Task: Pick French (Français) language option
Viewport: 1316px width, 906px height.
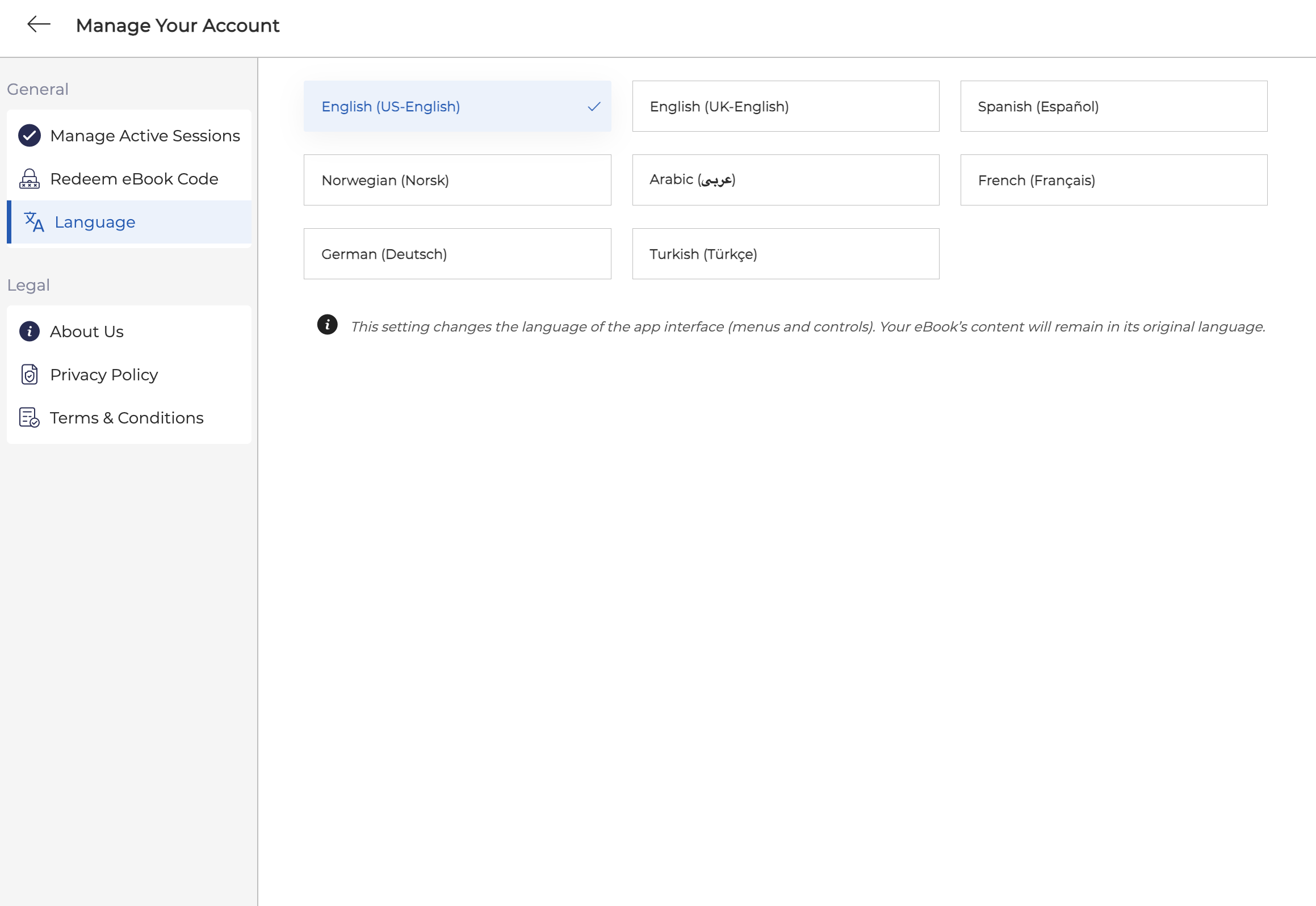Action: 1113,180
